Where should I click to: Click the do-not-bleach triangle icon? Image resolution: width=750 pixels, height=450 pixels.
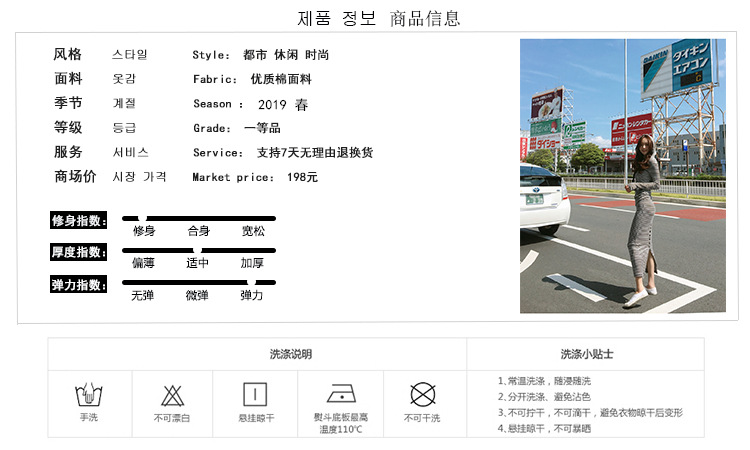pyautogui.click(x=172, y=395)
